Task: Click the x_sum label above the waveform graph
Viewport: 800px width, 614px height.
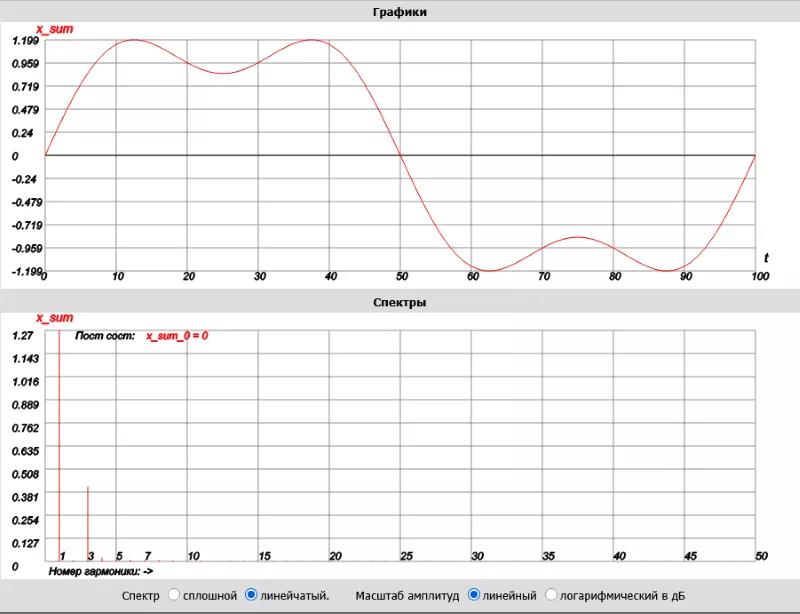Action: [x=53, y=30]
